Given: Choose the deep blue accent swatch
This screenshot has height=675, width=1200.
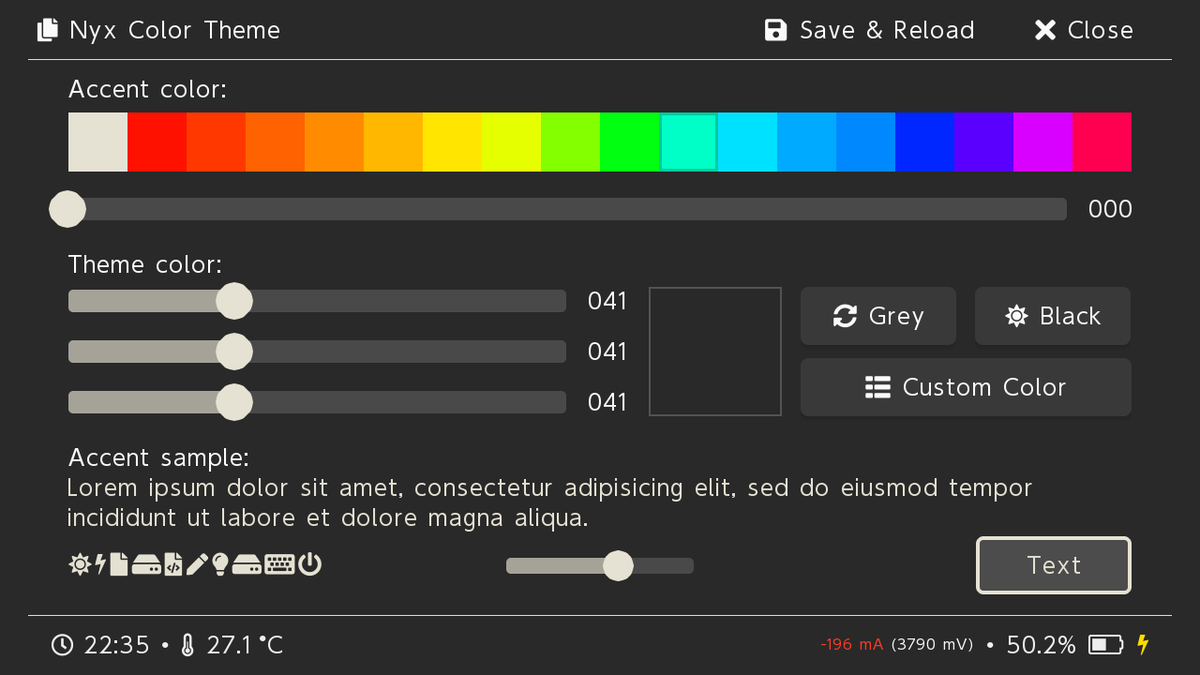Looking at the screenshot, I should [925, 142].
